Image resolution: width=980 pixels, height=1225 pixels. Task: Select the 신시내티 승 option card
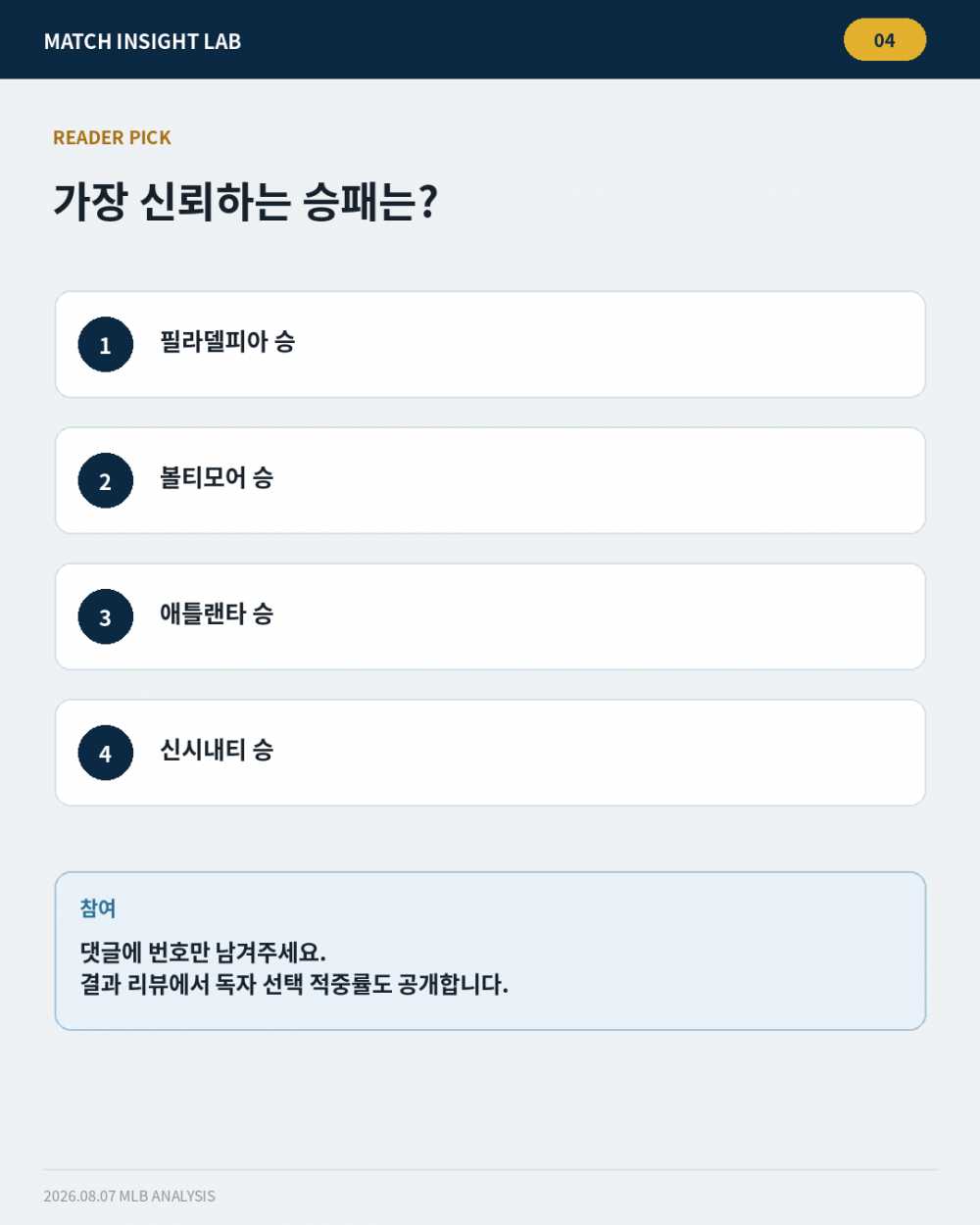(490, 754)
